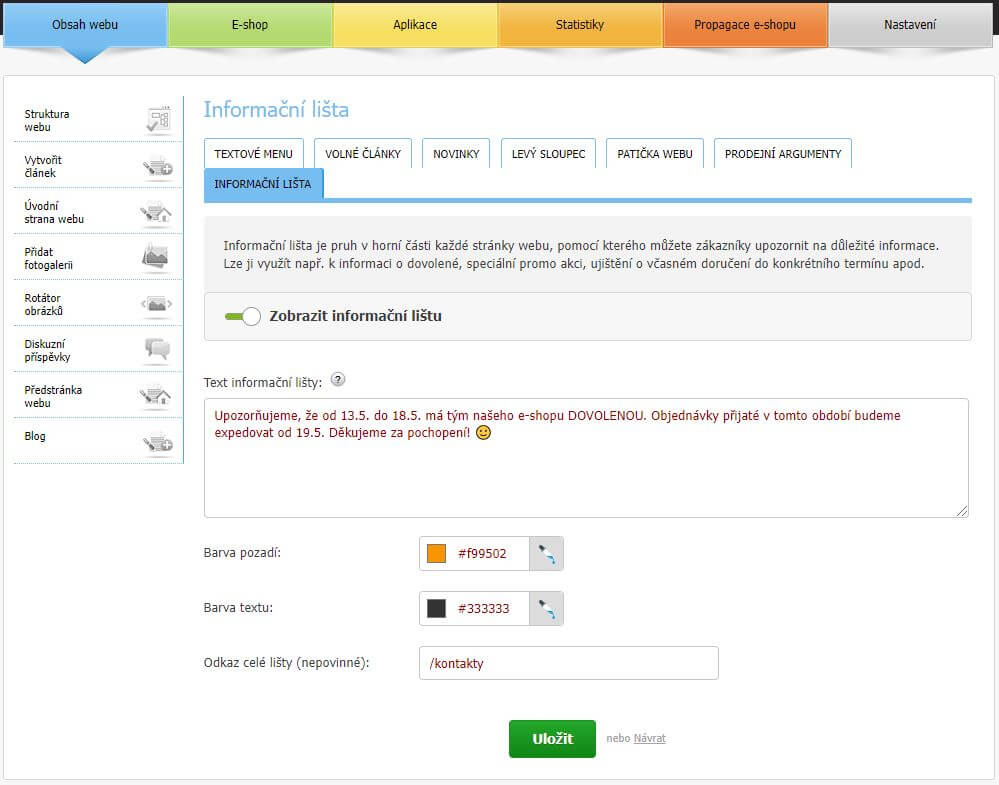Image resolution: width=999 pixels, height=785 pixels.
Task: Click Odkaz celé lišty (nepovinné) label
Action: pyautogui.click(x=286, y=663)
